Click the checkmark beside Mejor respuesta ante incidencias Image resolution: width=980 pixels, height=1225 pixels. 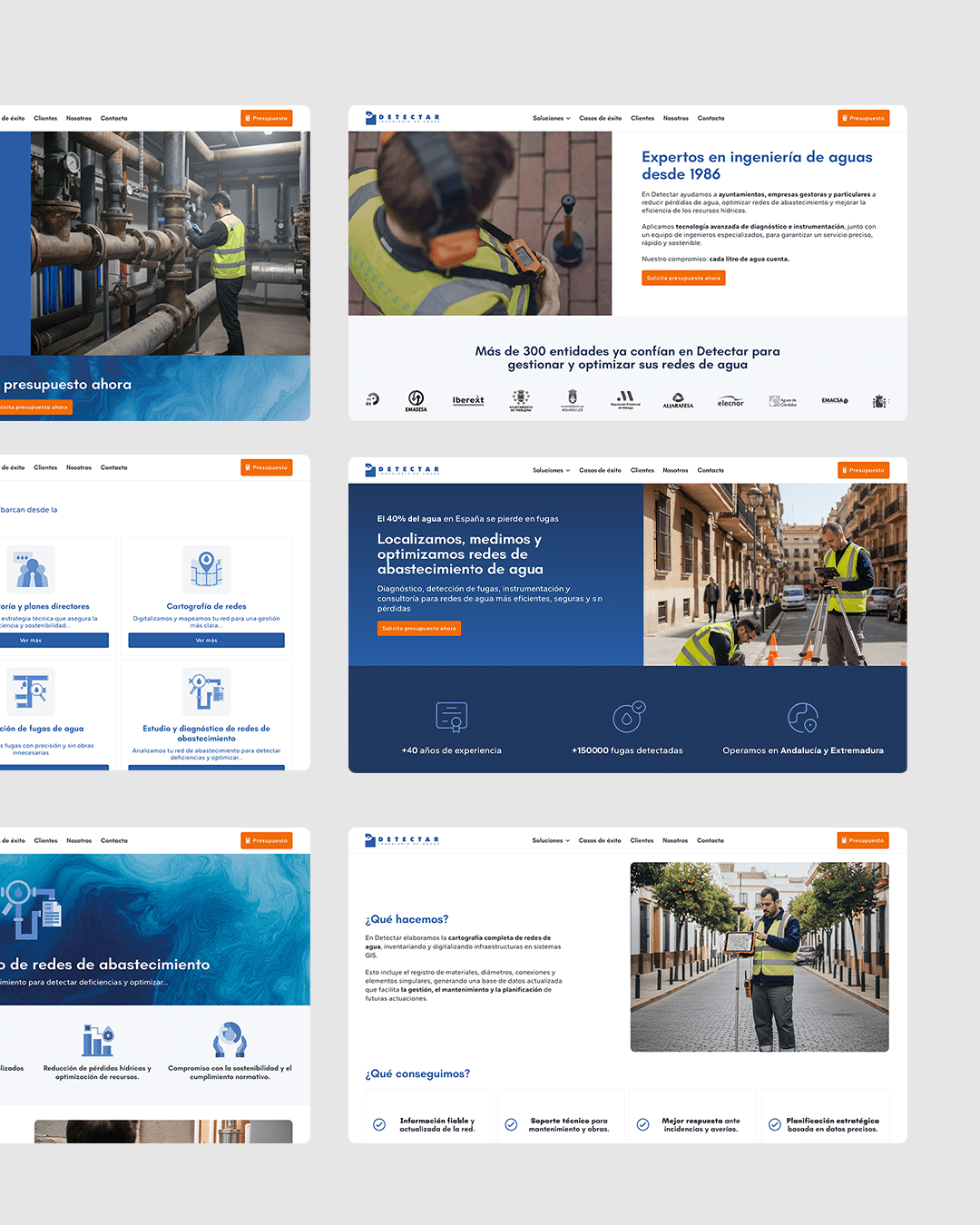[x=642, y=1124]
